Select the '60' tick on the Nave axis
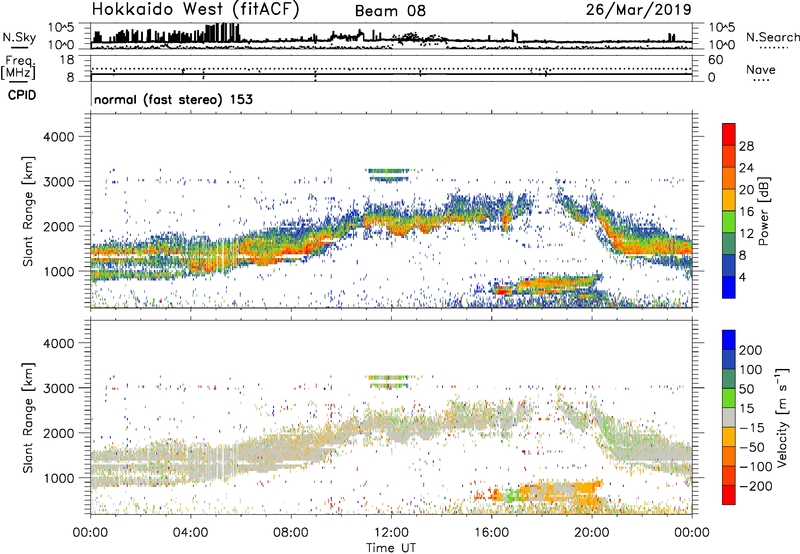800x554 pixels. (715, 60)
